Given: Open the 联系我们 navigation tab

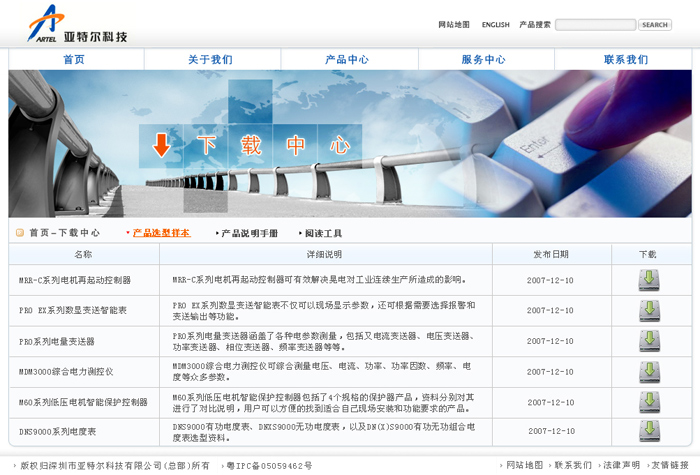Looking at the screenshot, I should pos(626,59).
